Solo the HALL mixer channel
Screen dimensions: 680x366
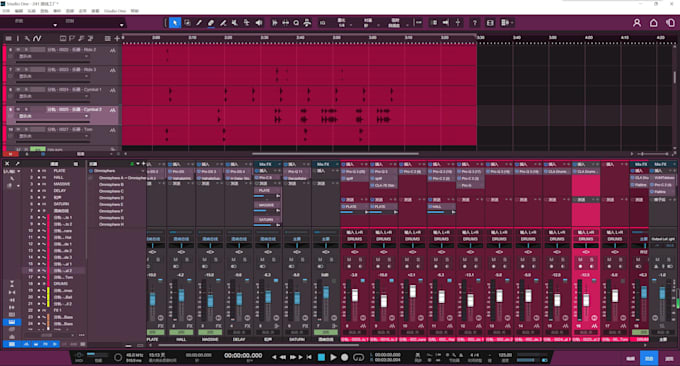[187, 259]
